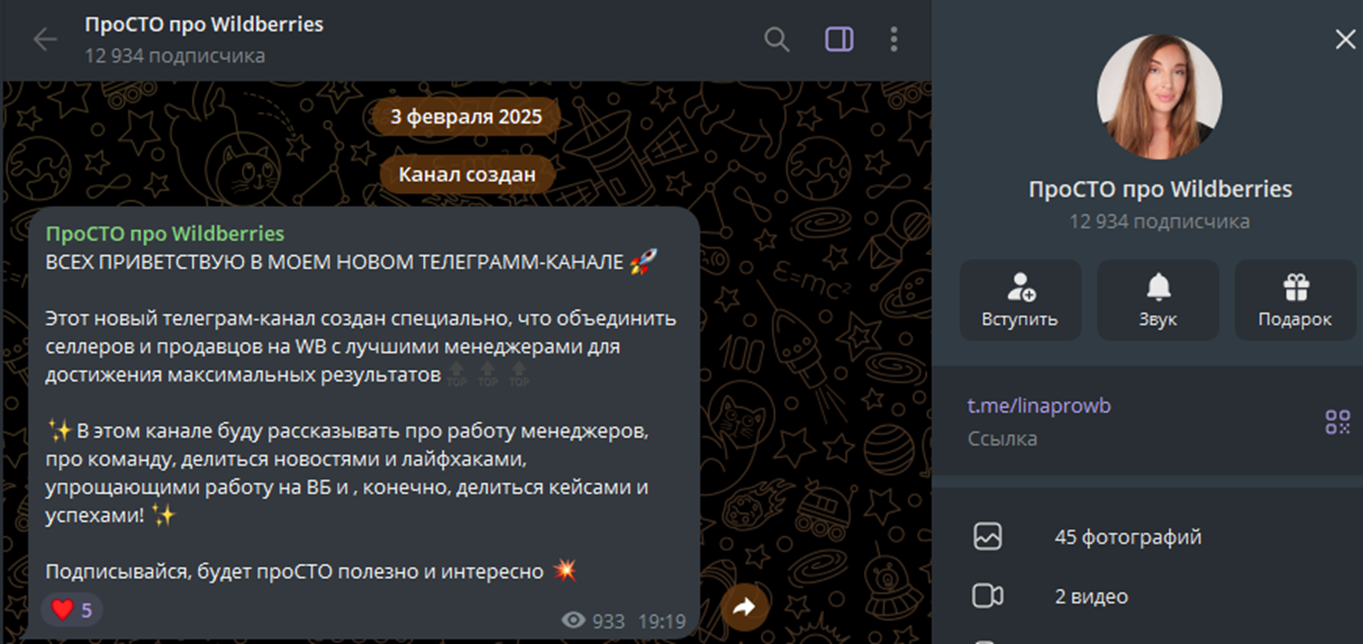
Task: Click the sender name ПроСТО про Wildberries in post
Action: 165,234
